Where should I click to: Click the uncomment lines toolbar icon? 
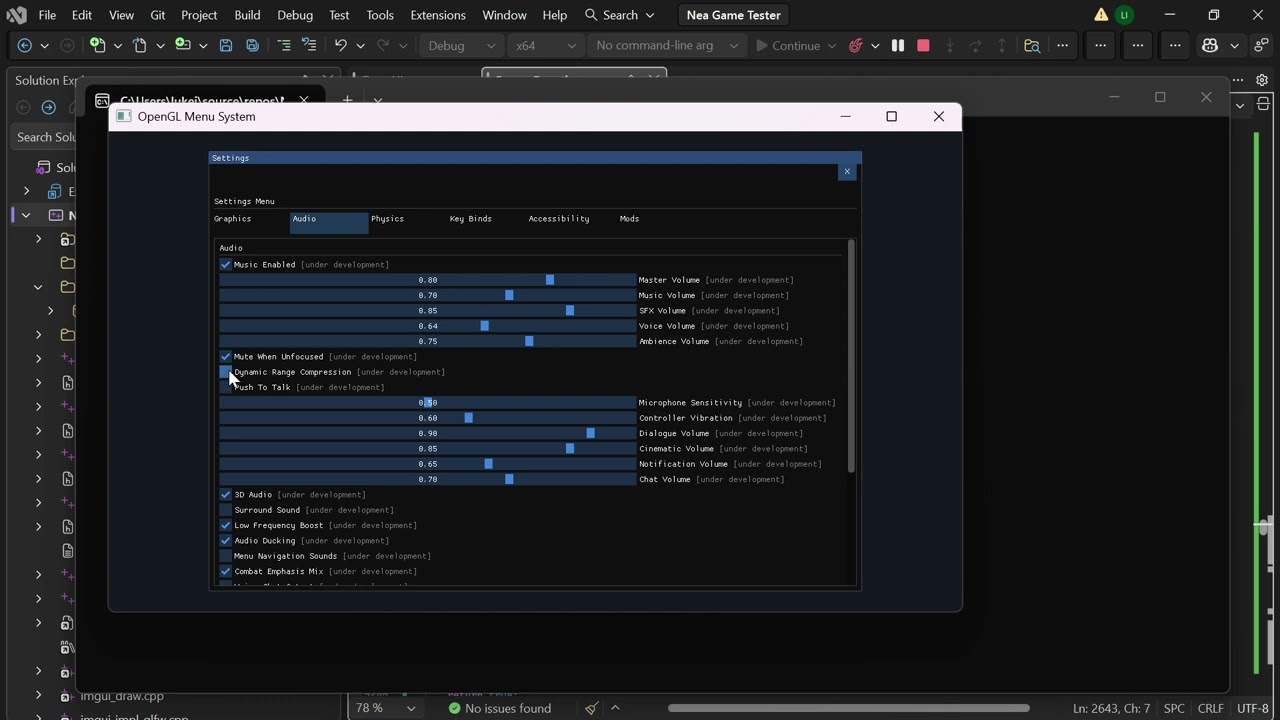point(309,45)
